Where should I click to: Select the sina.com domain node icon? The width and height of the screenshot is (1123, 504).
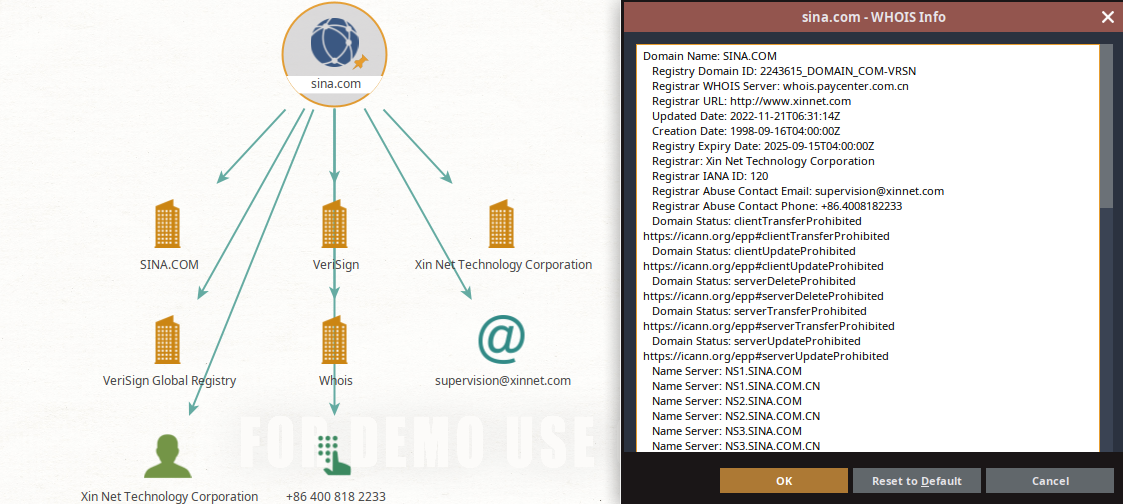334,42
